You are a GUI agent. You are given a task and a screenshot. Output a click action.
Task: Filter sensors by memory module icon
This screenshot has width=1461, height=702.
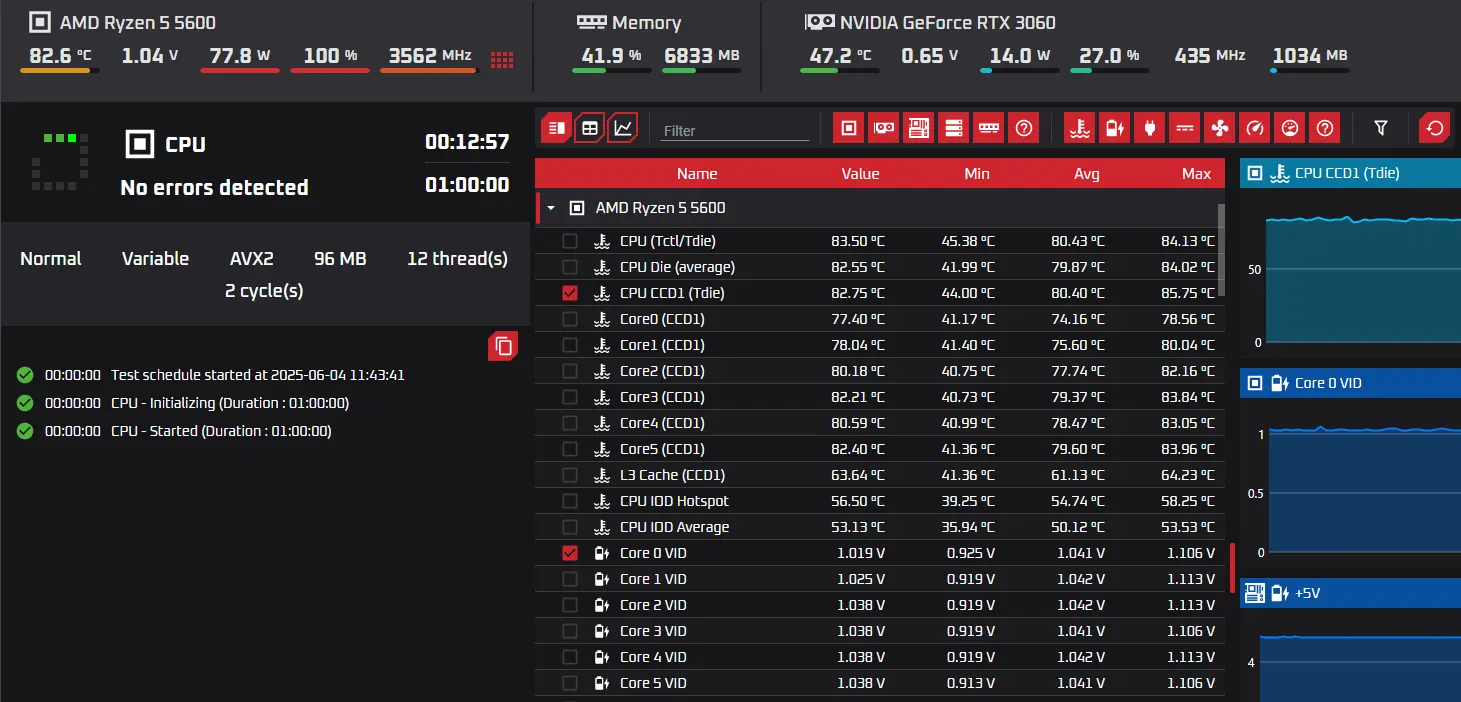coord(989,128)
